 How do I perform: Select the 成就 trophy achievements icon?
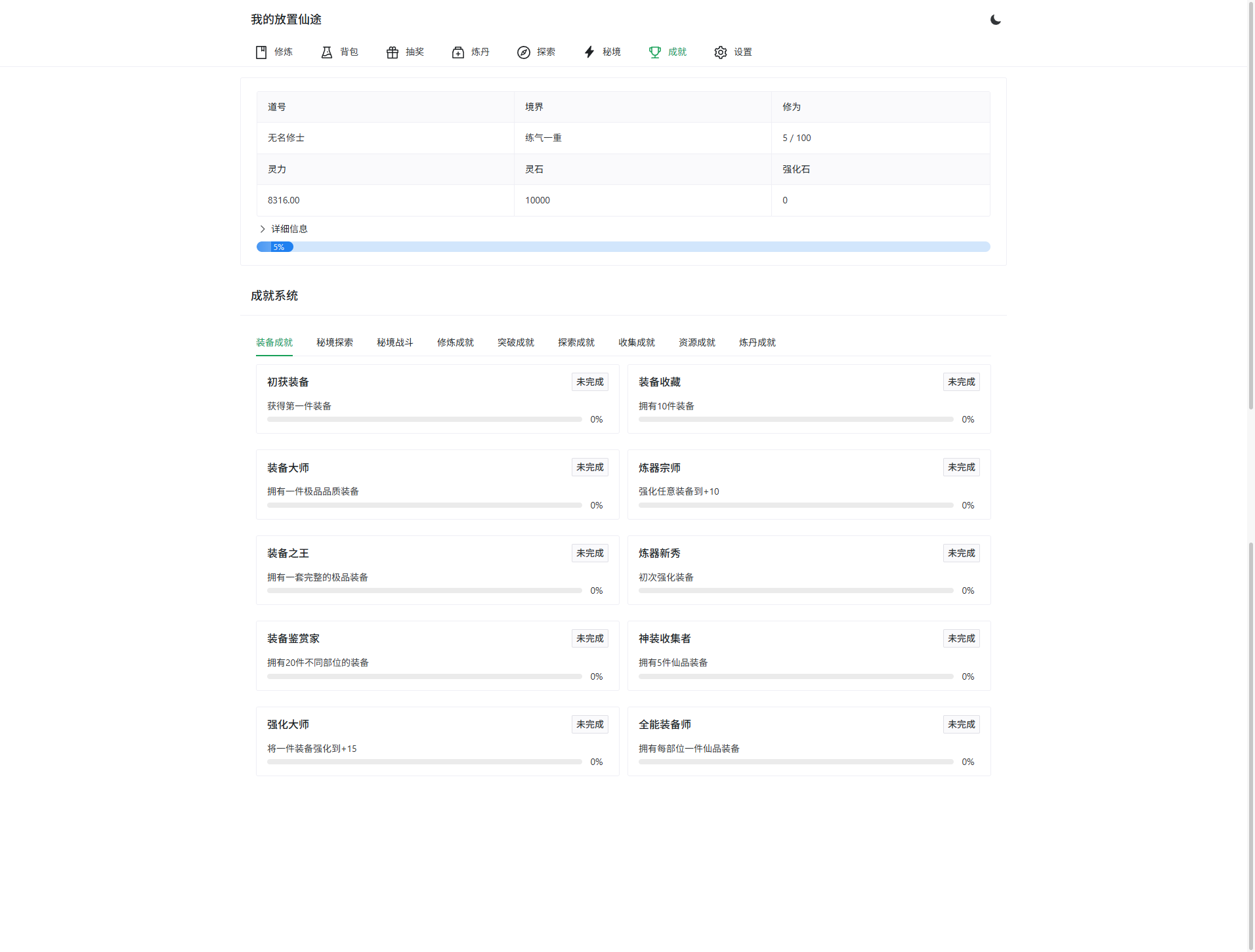click(x=668, y=52)
